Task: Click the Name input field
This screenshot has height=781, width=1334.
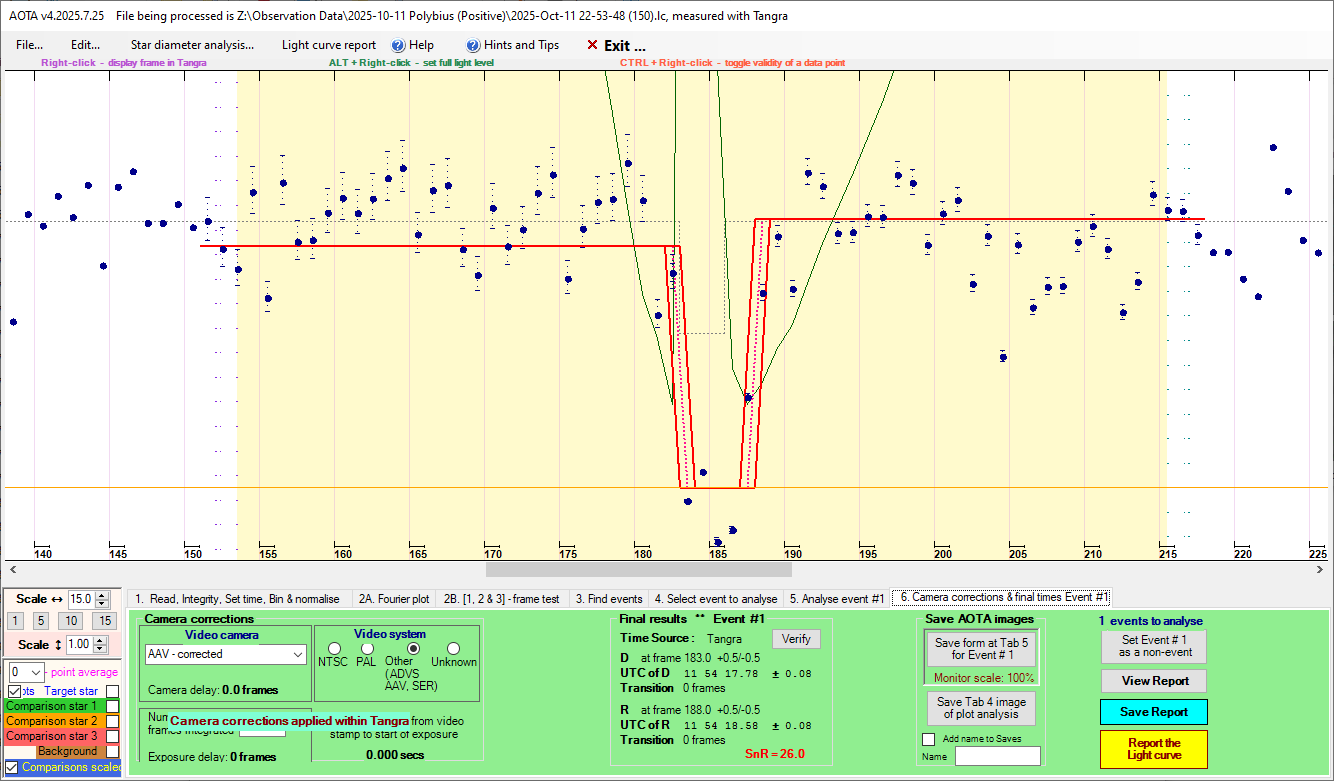Action: 997,756
